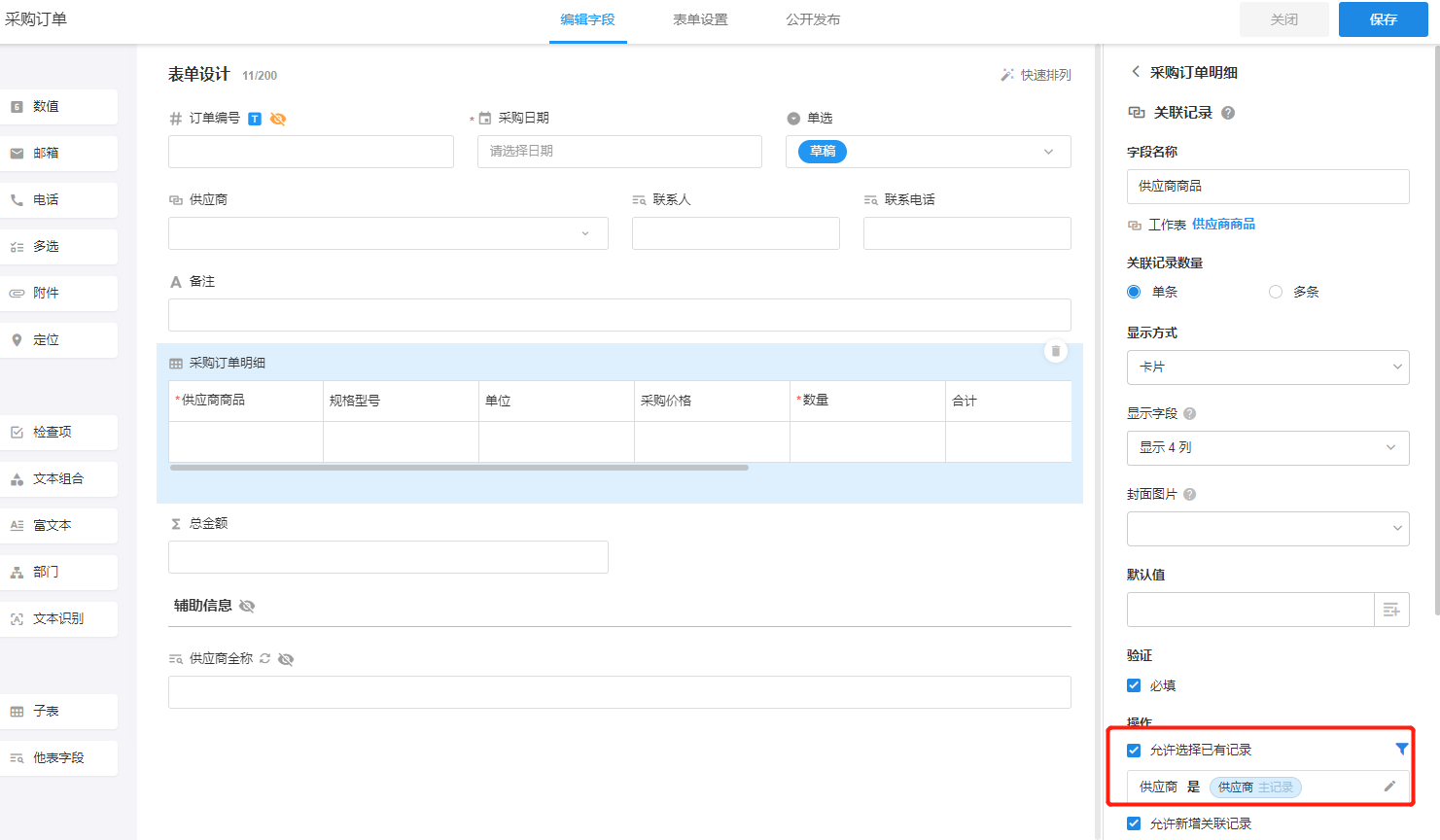The height and width of the screenshot is (840, 1440).
Task: Click the help icon beside 关联记录
Action: point(1228,113)
